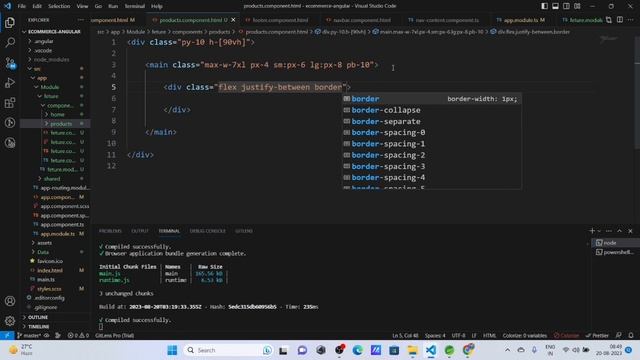The width and height of the screenshot is (640, 360).
Task: Open Source Control view in activity bar
Action: [x=10, y=63]
